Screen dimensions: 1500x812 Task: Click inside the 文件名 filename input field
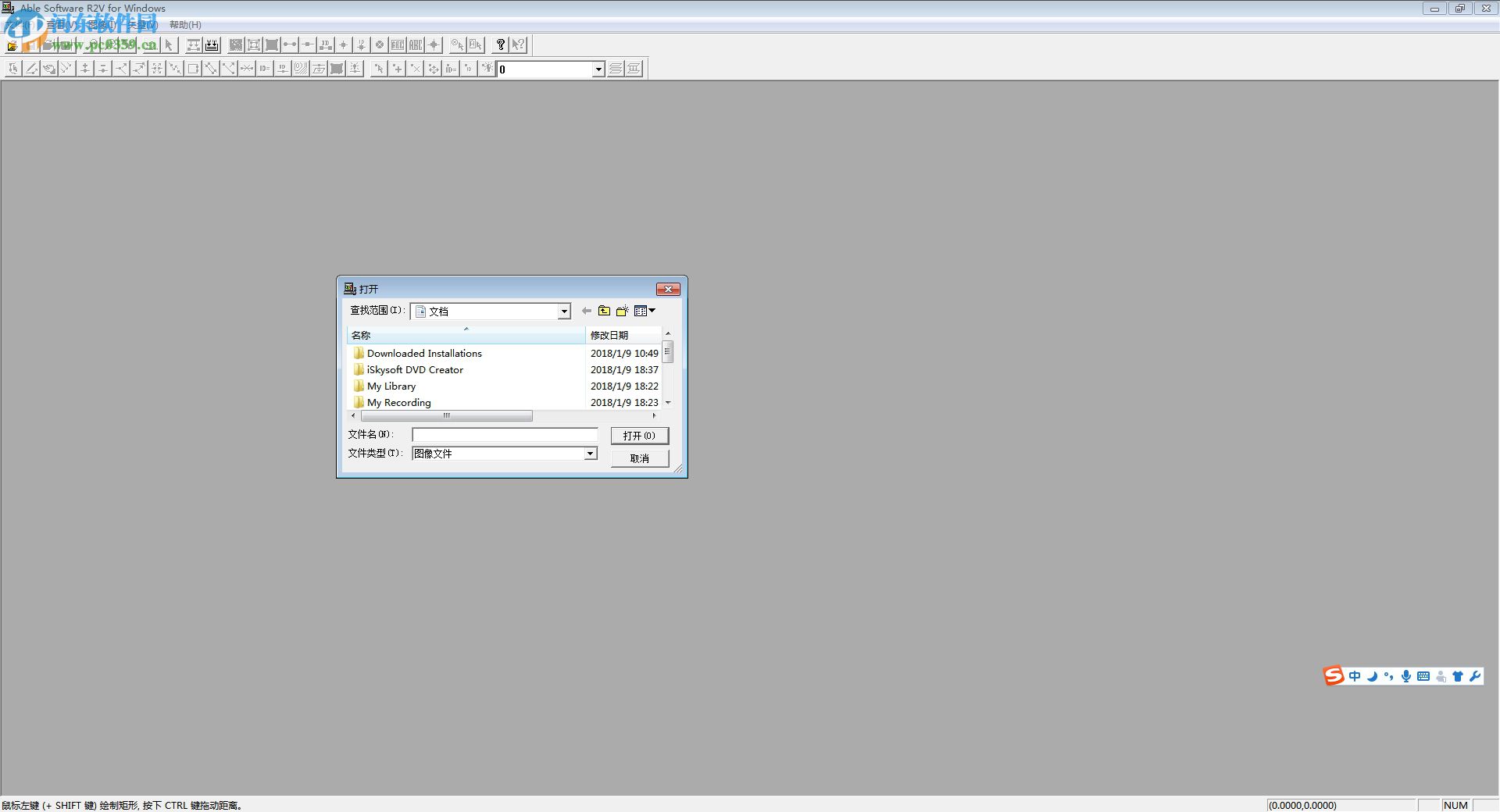(504, 435)
